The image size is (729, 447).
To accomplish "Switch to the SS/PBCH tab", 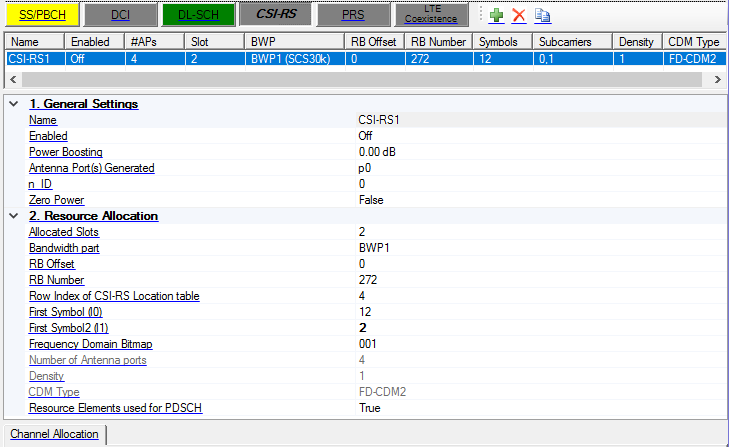I will point(42,14).
